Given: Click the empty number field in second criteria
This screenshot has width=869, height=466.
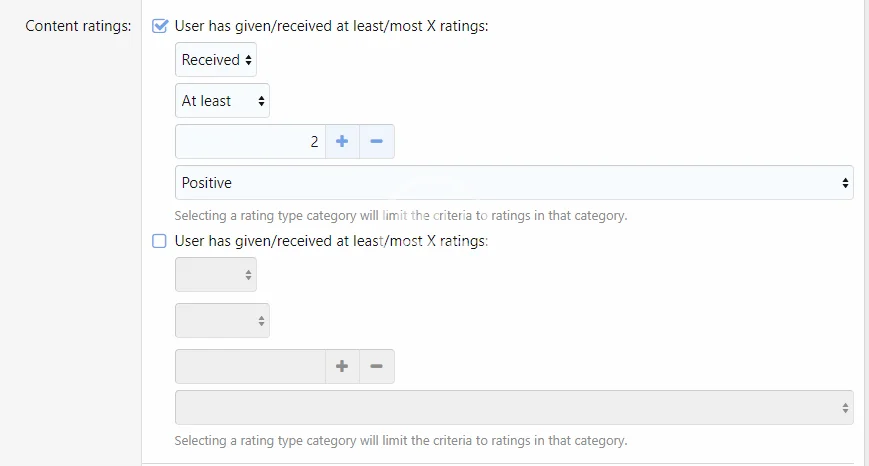Looking at the screenshot, I should (250, 367).
